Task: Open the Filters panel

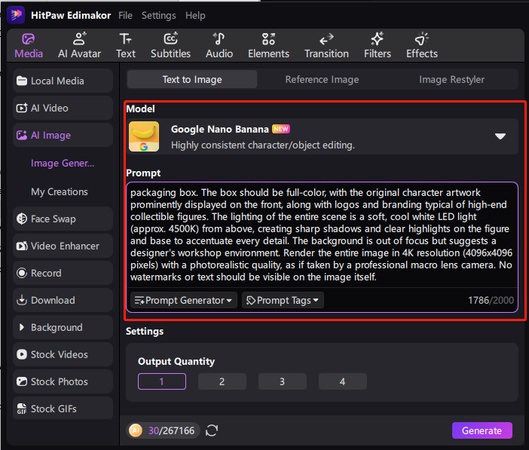Action: coord(377,46)
